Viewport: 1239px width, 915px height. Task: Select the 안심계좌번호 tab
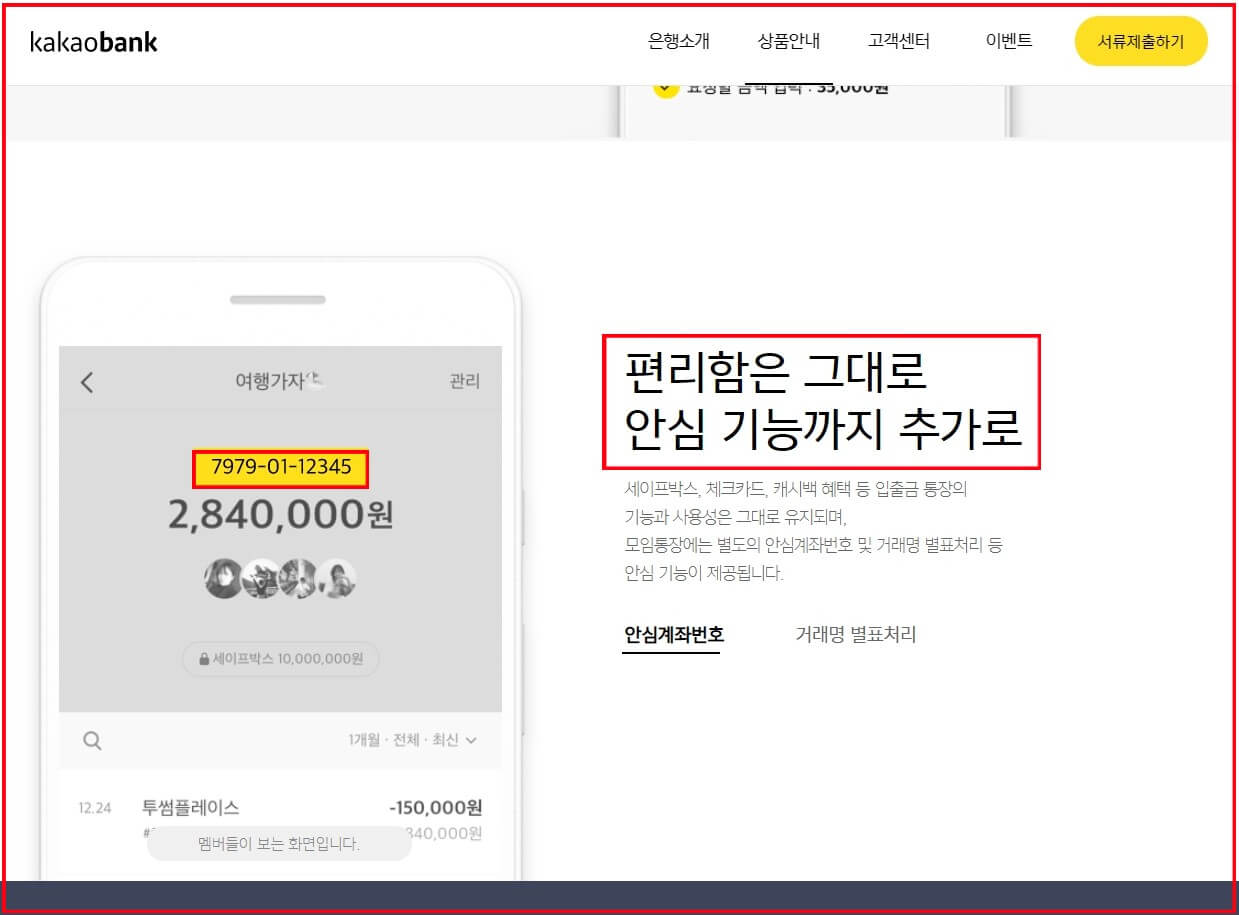tap(672, 634)
